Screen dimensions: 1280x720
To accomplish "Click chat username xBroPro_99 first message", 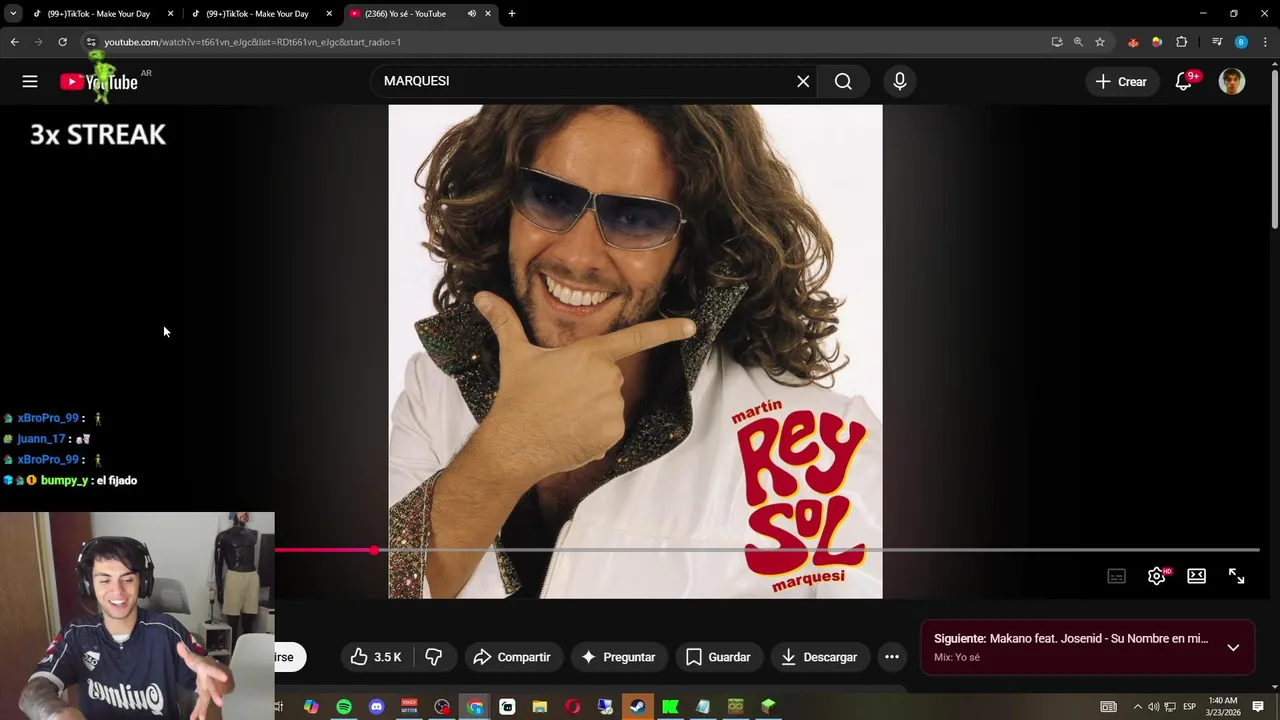I will pos(48,418).
